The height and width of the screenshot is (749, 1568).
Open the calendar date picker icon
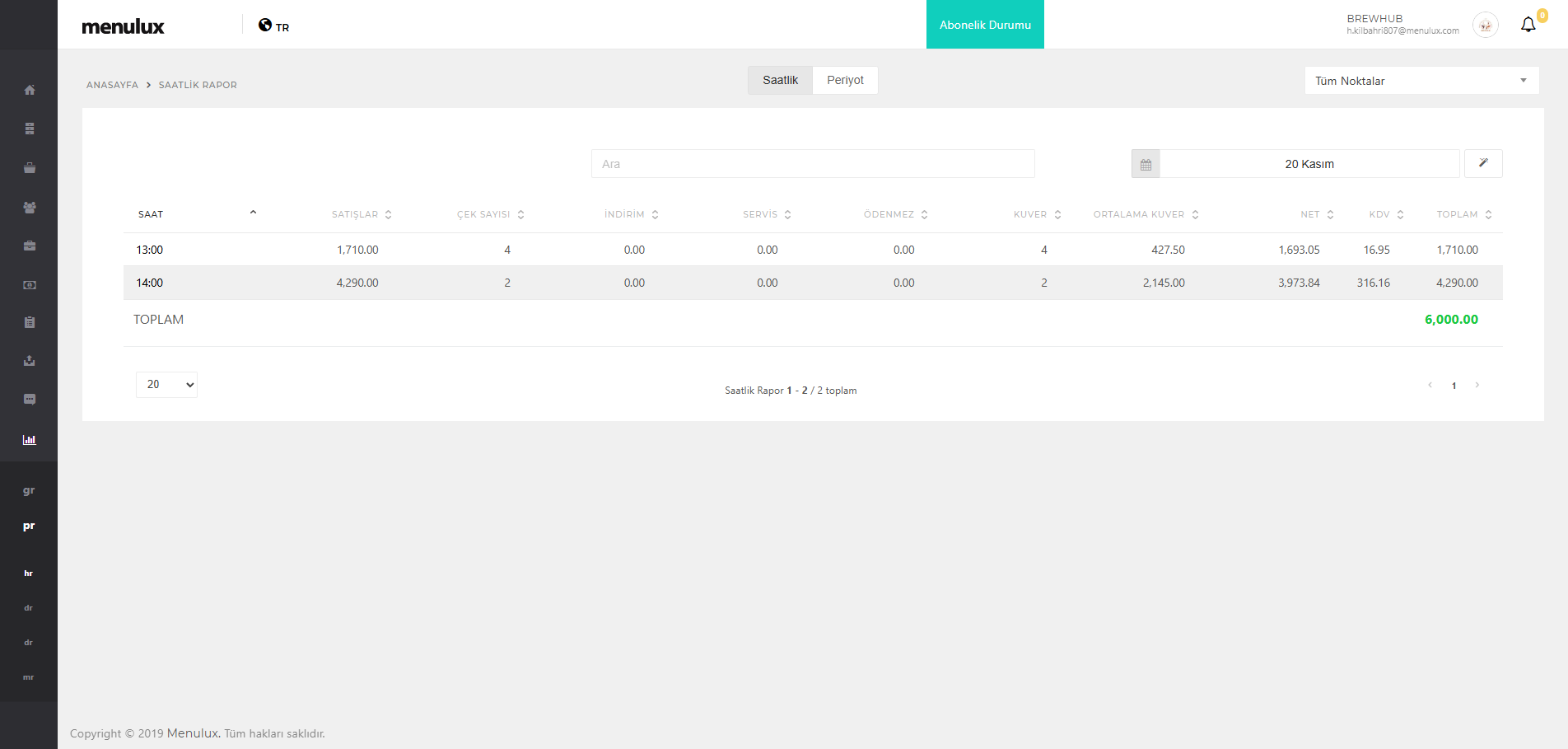(1146, 164)
